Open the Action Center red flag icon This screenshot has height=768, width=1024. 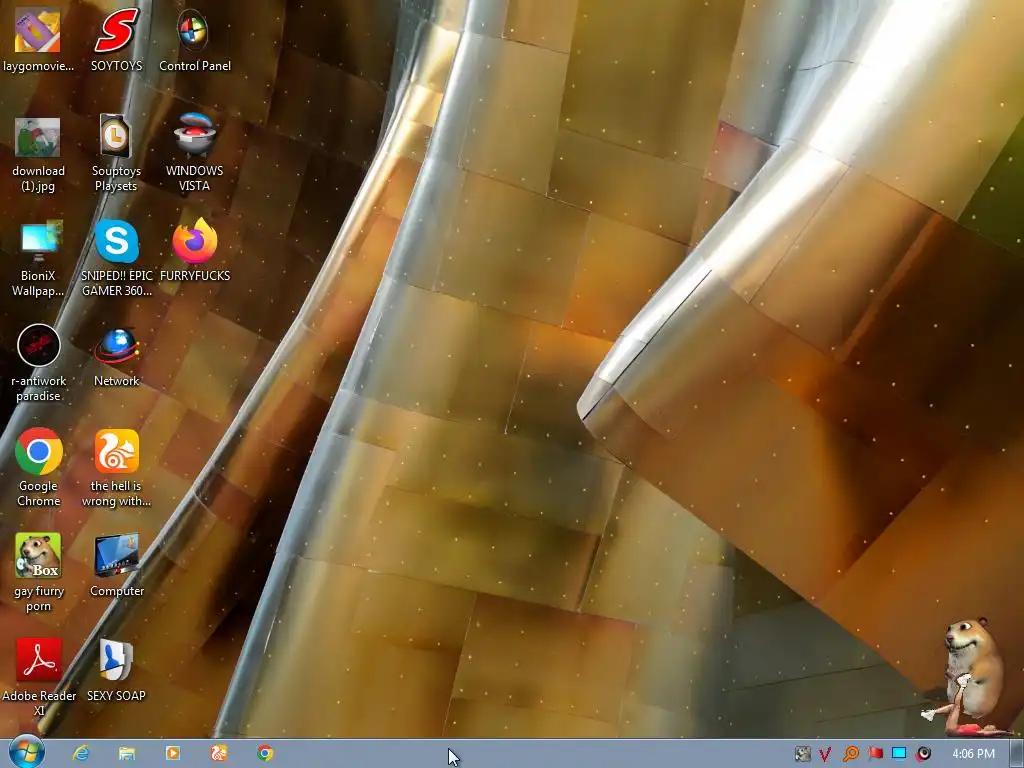click(x=875, y=754)
